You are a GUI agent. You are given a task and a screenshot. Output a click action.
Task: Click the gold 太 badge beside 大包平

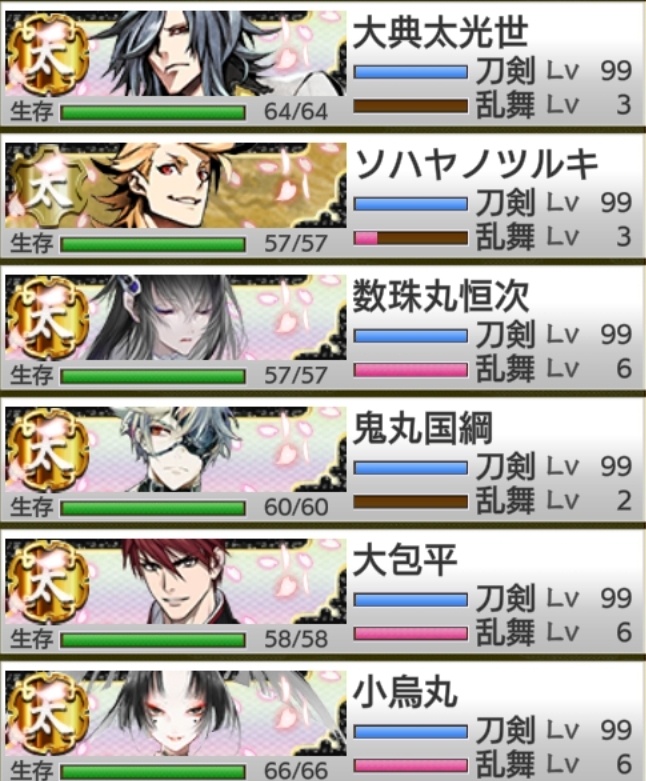click(x=48, y=582)
